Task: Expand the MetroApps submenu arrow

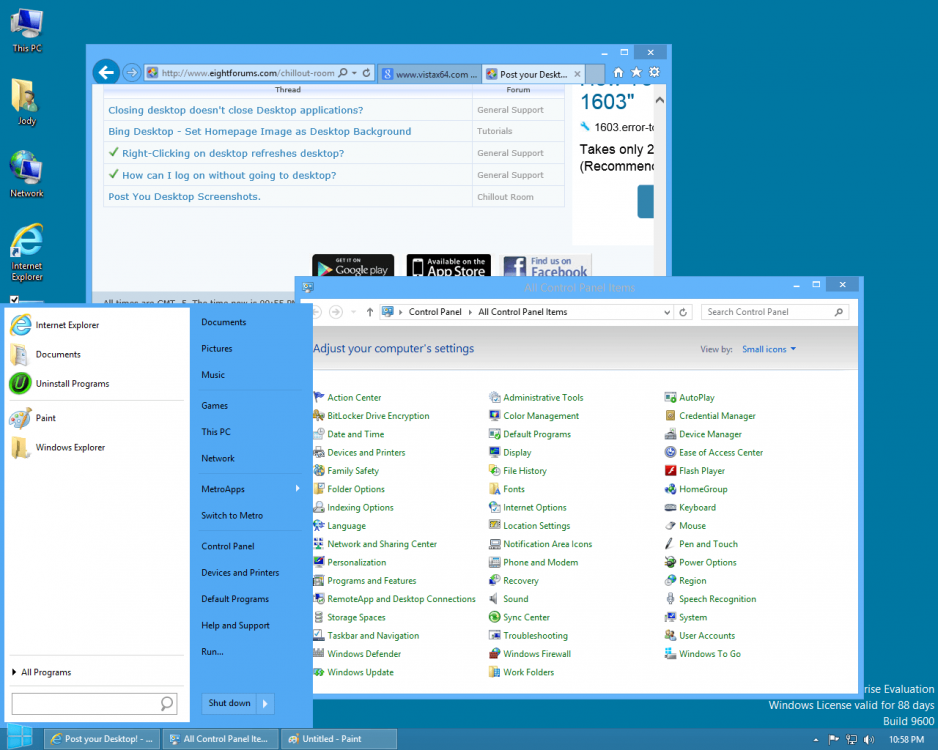Action: tap(297, 489)
